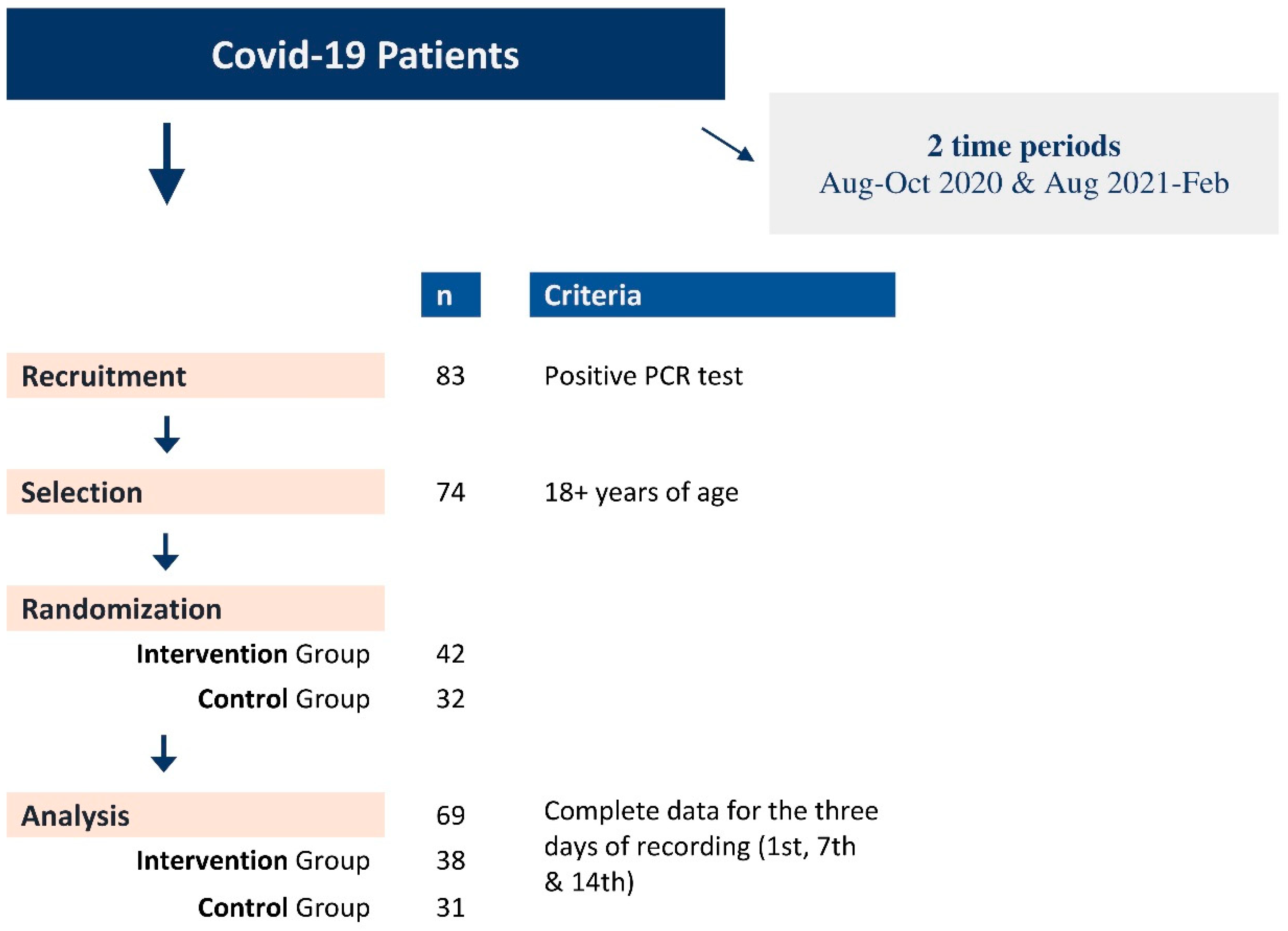Click the '18+ years of age' criteria text
Image resolution: width=1288 pixels, height=931 pixels.
(x=641, y=492)
